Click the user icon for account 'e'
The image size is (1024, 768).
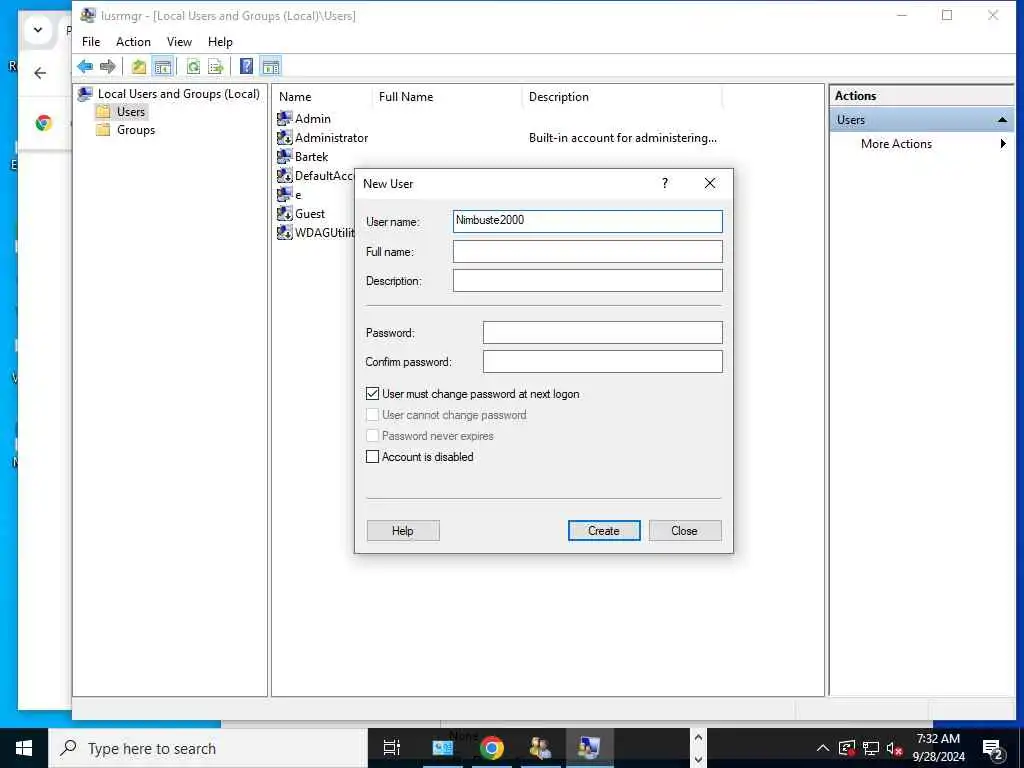click(x=284, y=194)
